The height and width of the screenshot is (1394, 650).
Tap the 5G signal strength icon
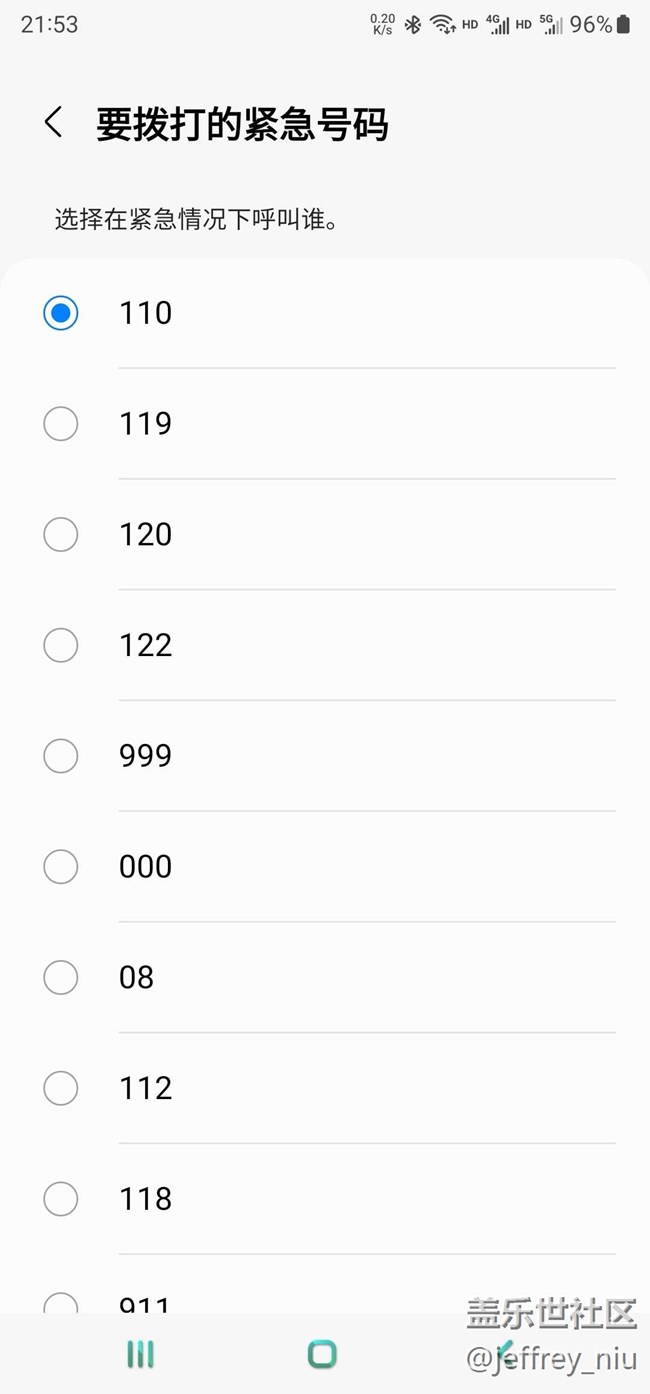pyautogui.click(x=551, y=25)
